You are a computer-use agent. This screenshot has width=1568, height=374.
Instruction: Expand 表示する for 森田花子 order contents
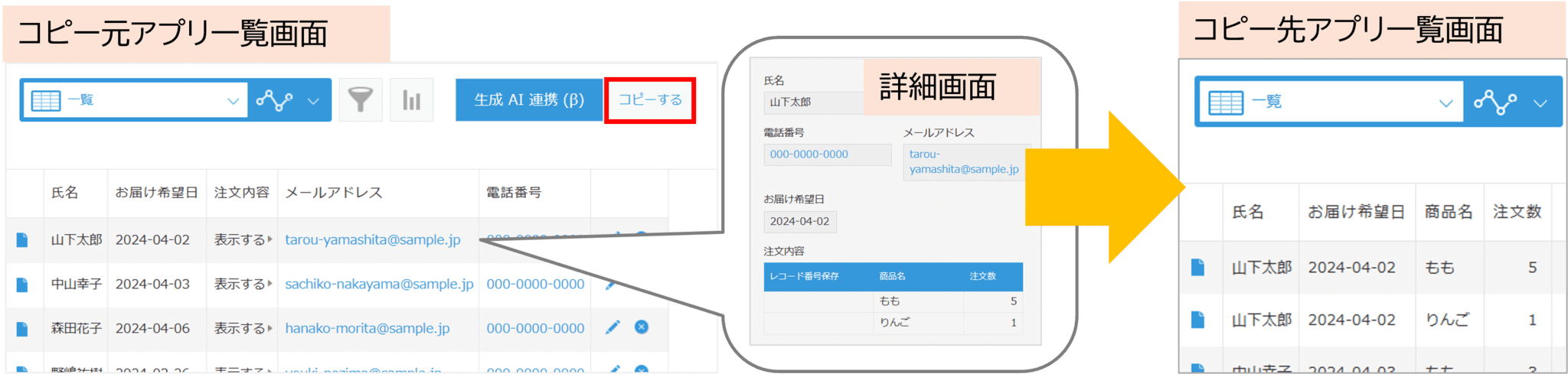tap(243, 328)
